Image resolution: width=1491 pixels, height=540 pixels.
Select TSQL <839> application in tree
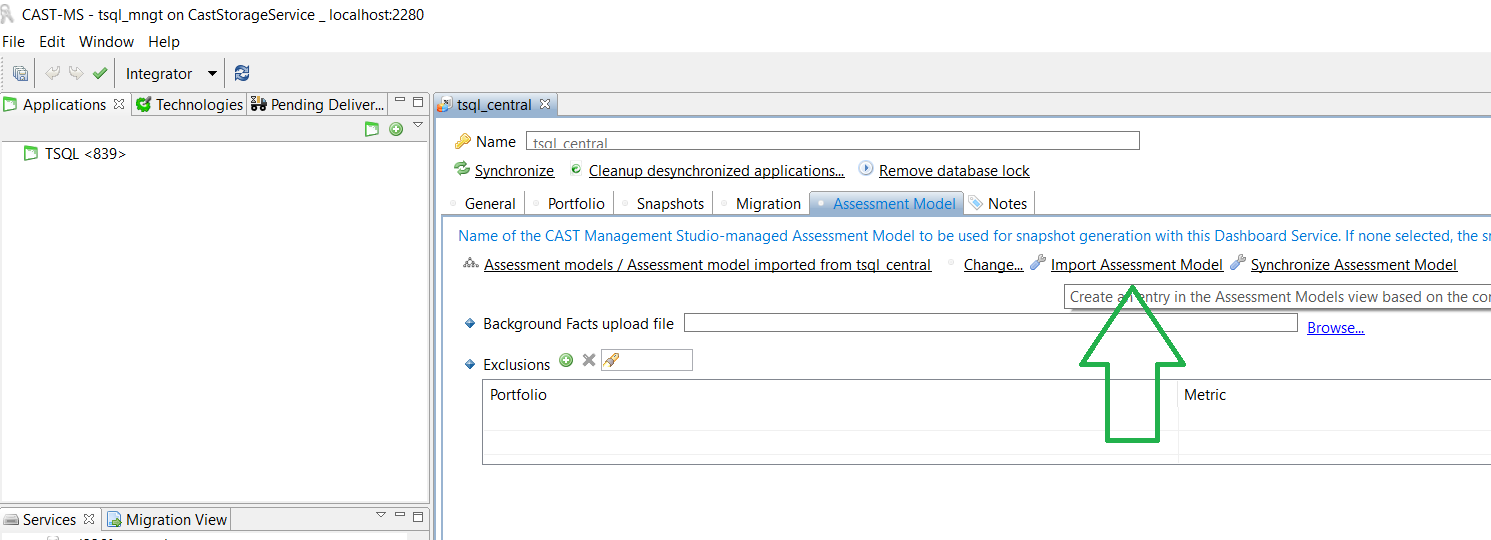pyautogui.click(x=85, y=154)
